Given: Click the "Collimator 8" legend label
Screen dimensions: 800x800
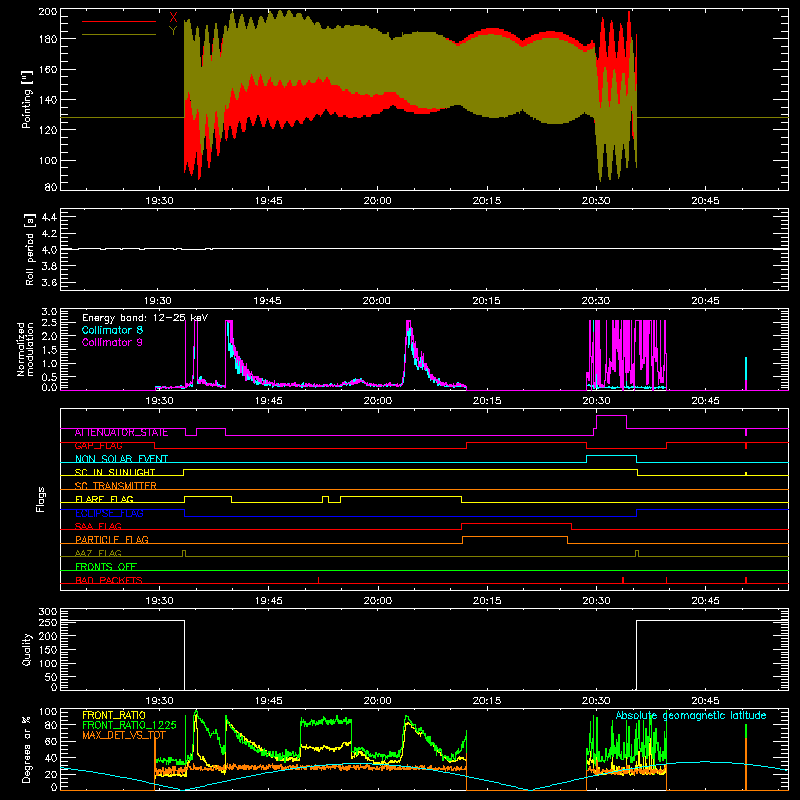Looking at the screenshot, I should (112, 330).
